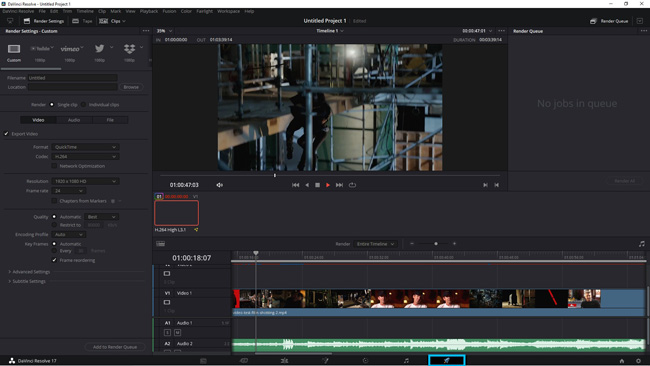Adjust the timeline zoom slider handle
This screenshot has width=650, height=366.
(436, 244)
